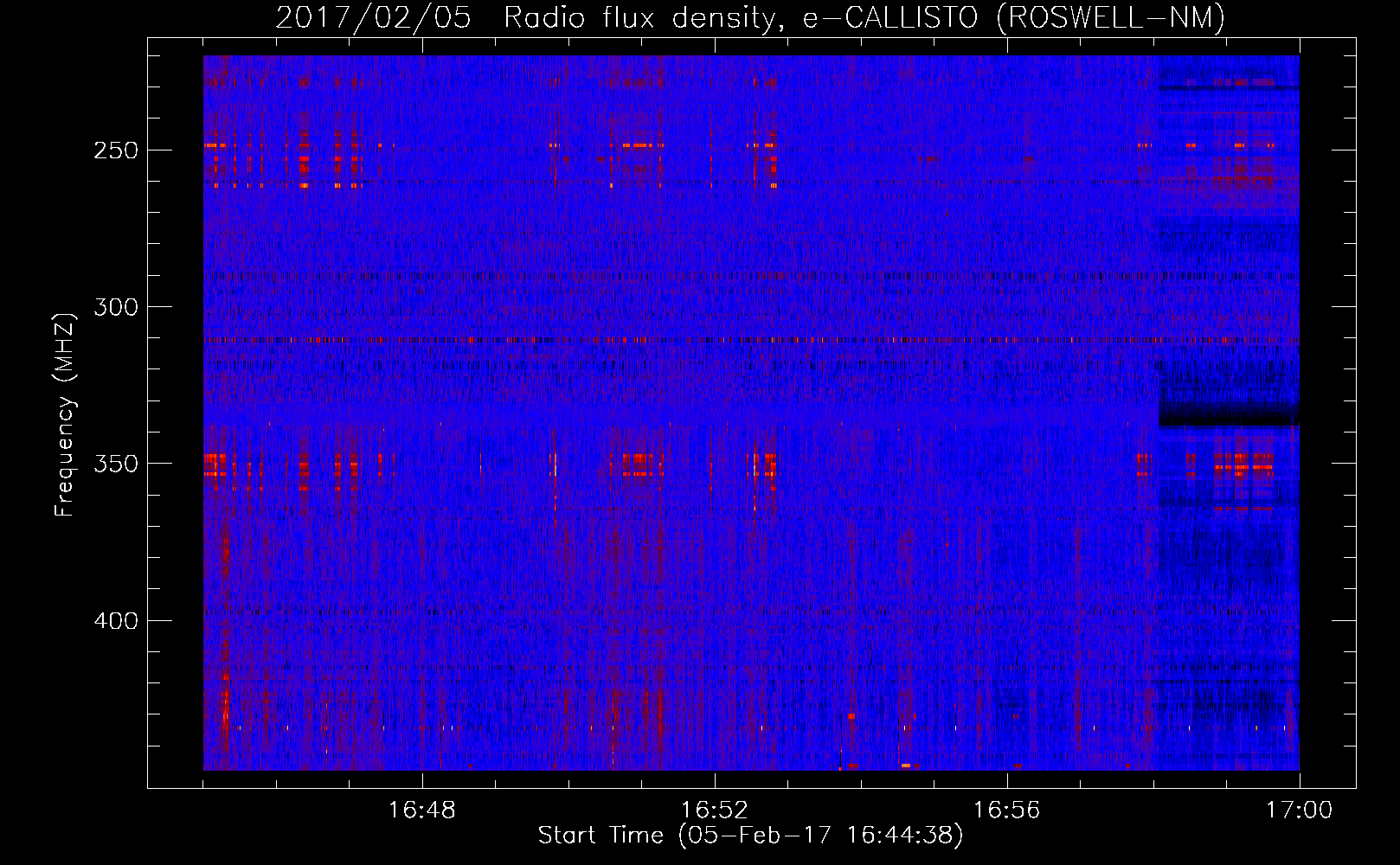Click the 16:56 time tick label

[1007, 810]
